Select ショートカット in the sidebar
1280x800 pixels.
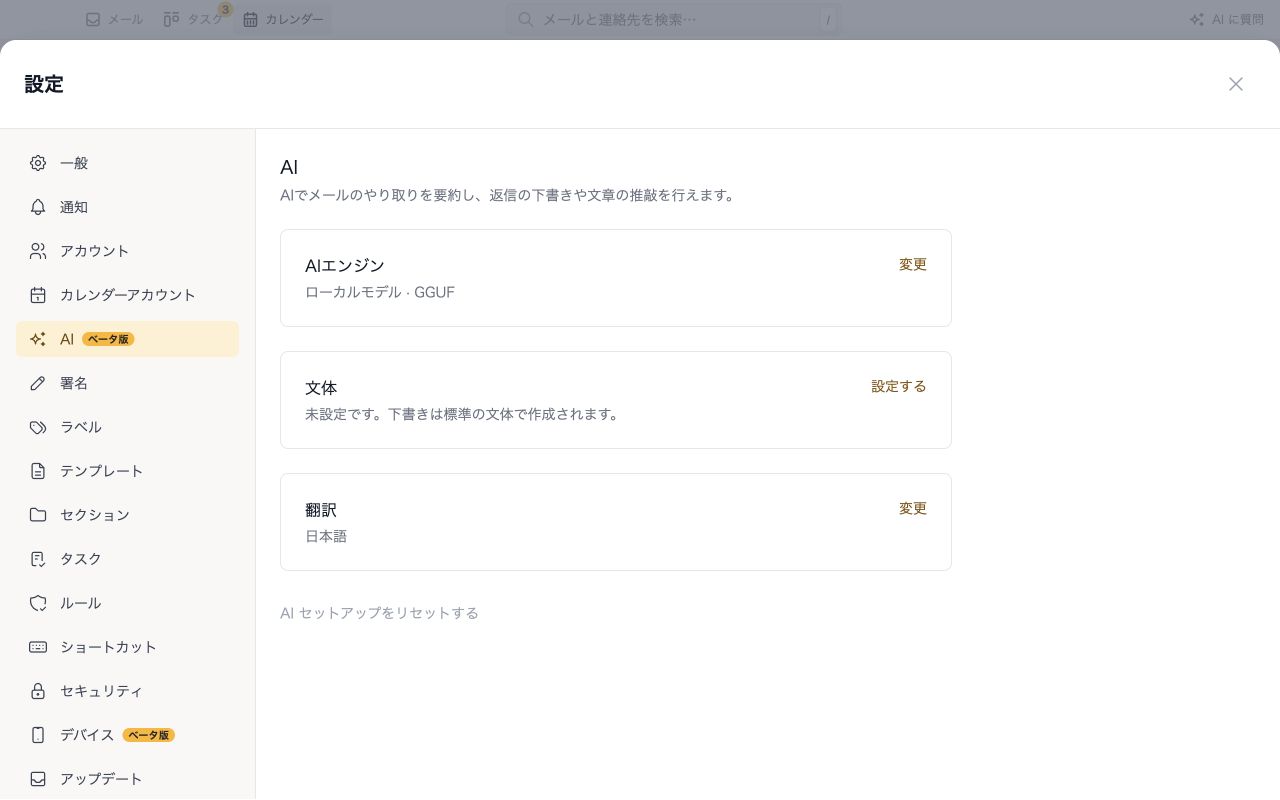(x=127, y=647)
